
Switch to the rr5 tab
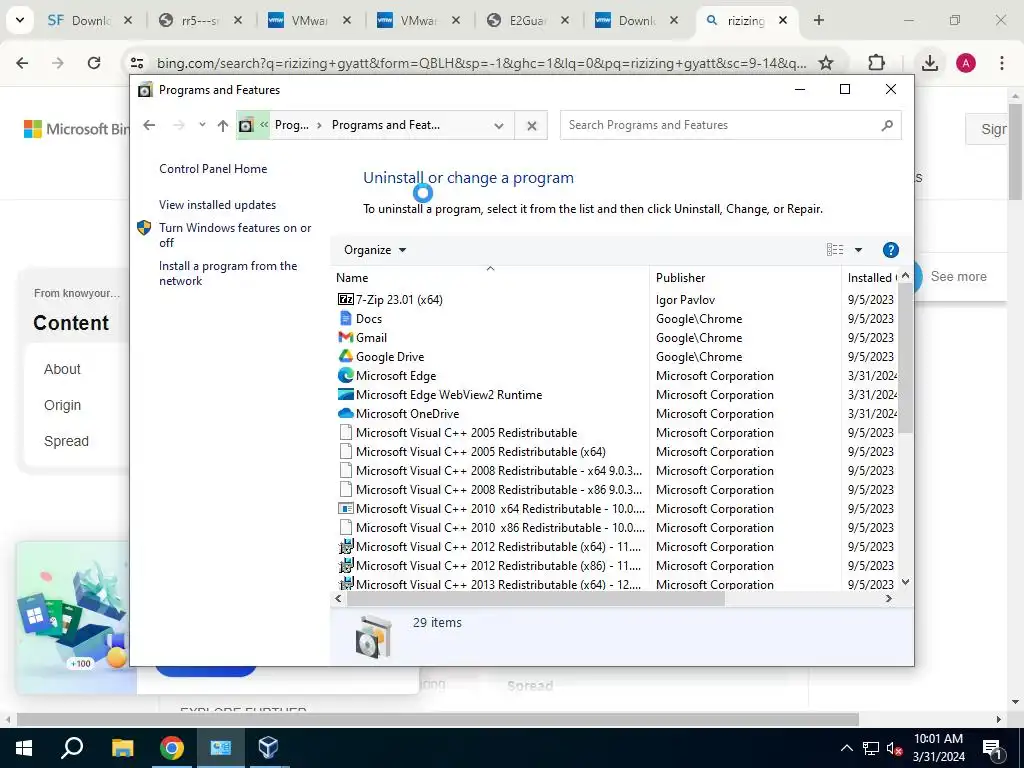[x=201, y=21]
